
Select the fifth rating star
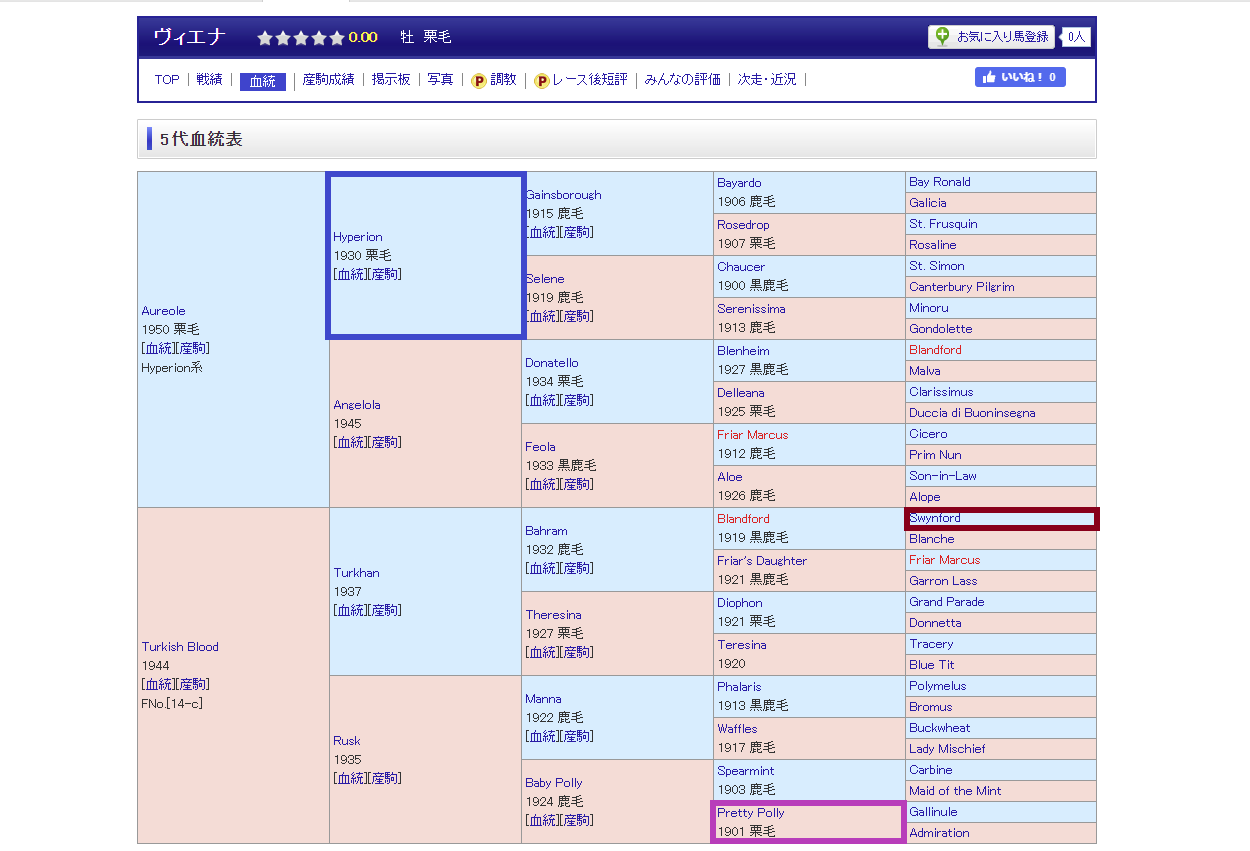tap(337, 38)
